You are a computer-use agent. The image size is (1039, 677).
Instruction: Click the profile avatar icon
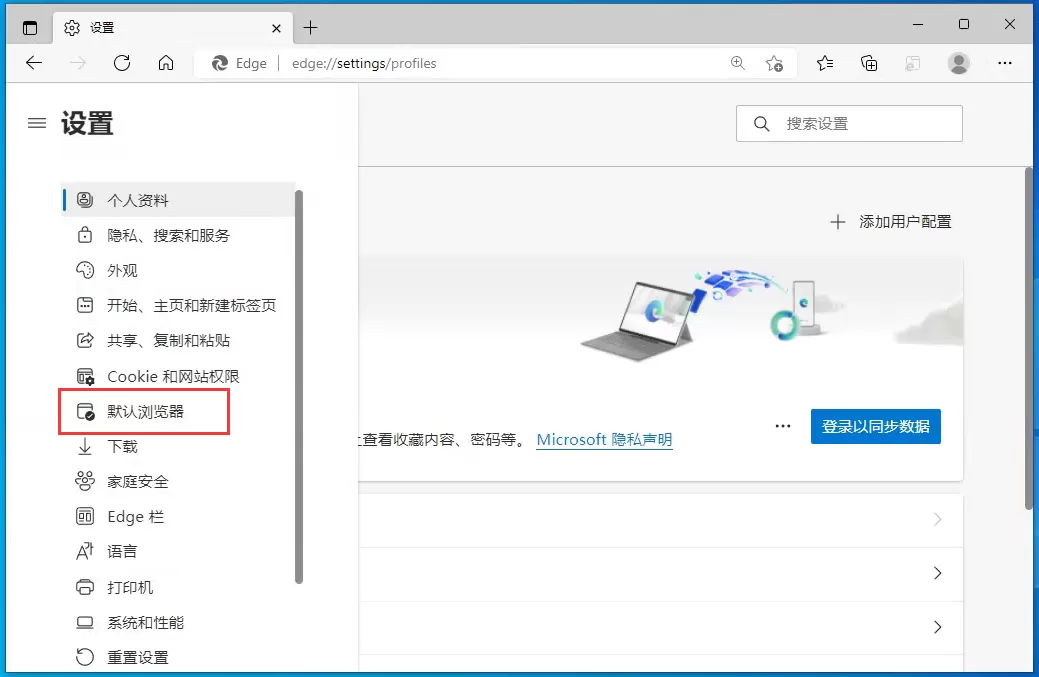tap(958, 63)
